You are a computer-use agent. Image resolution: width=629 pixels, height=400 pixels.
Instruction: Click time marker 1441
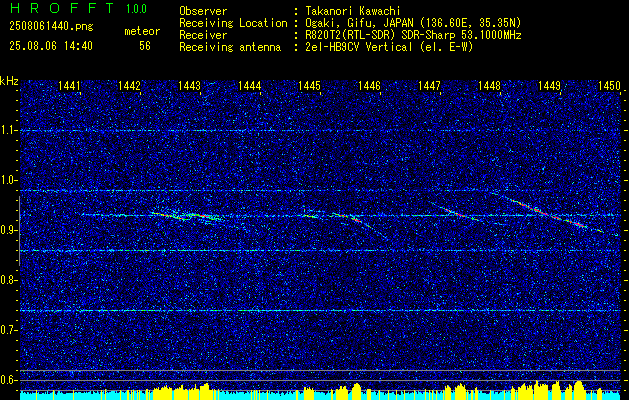tap(69, 85)
